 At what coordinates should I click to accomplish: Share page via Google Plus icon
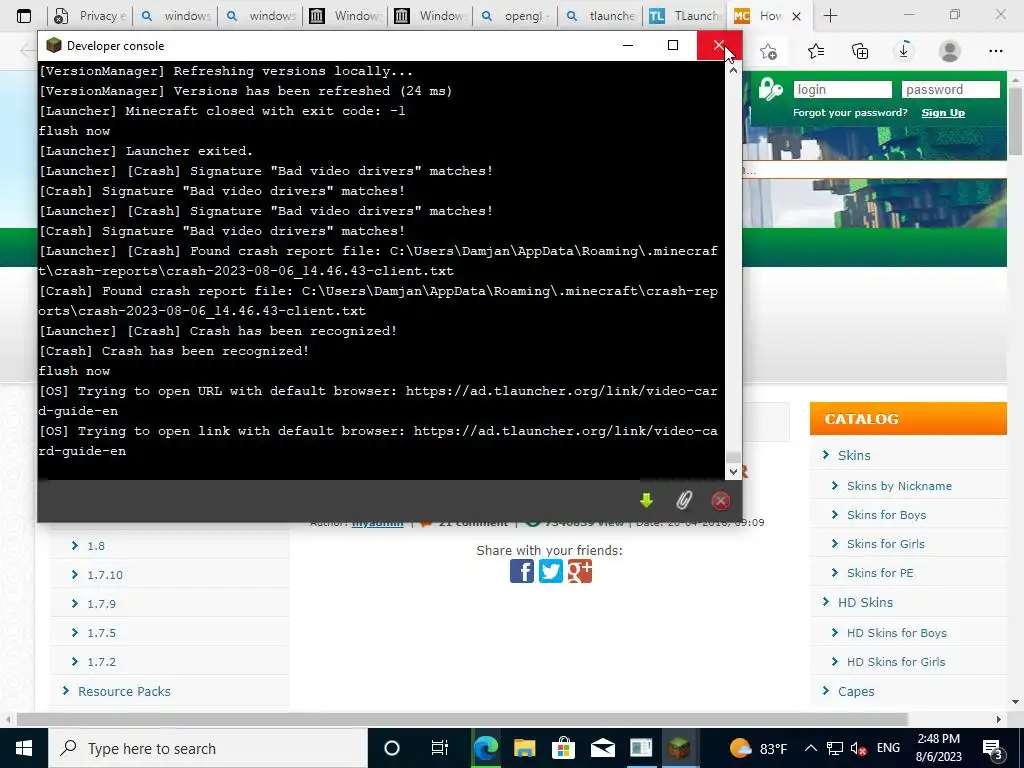click(x=579, y=571)
